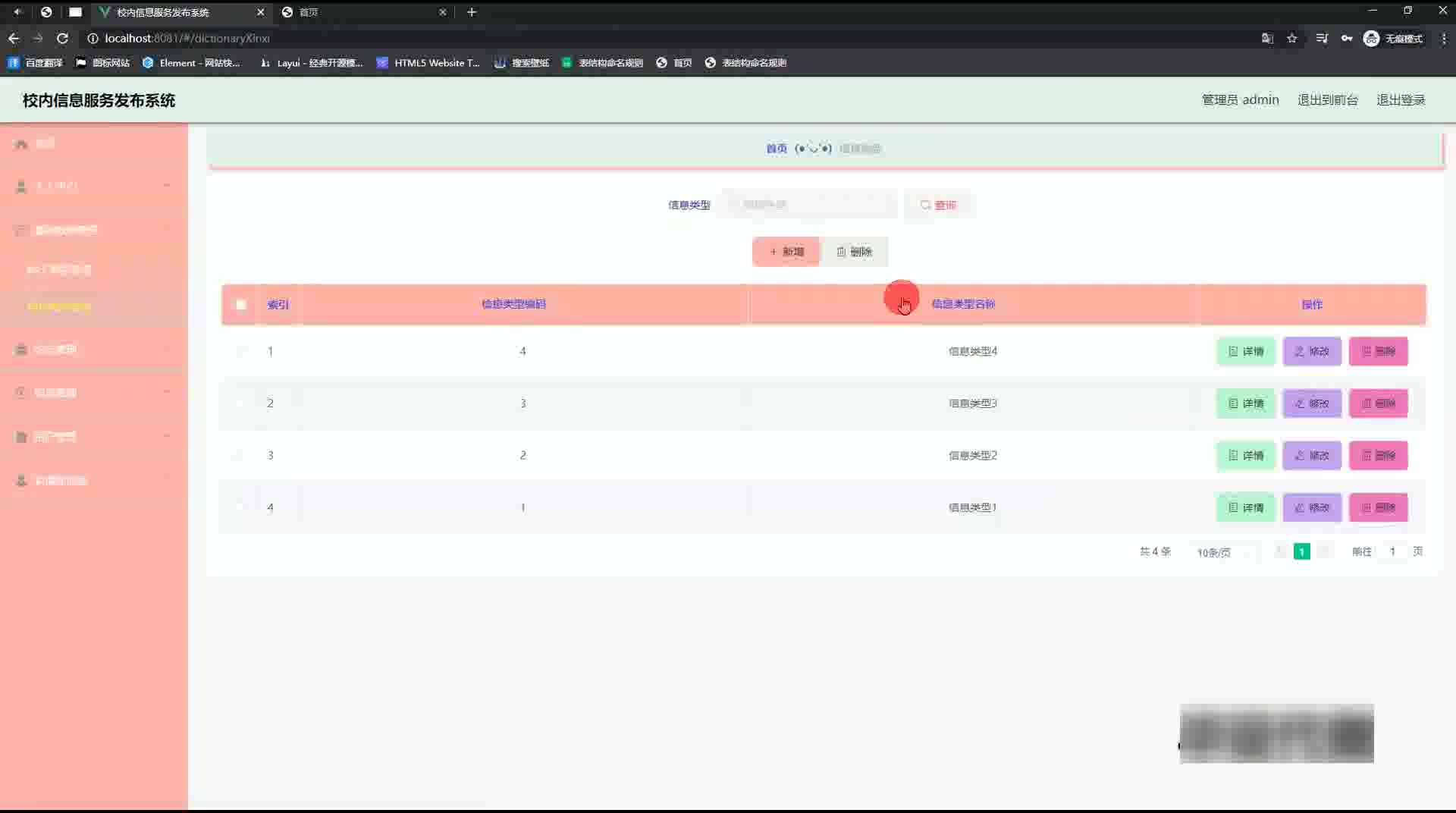Open the translate page icon in address bar
Viewport: 1456px width, 813px height.
1267,38
